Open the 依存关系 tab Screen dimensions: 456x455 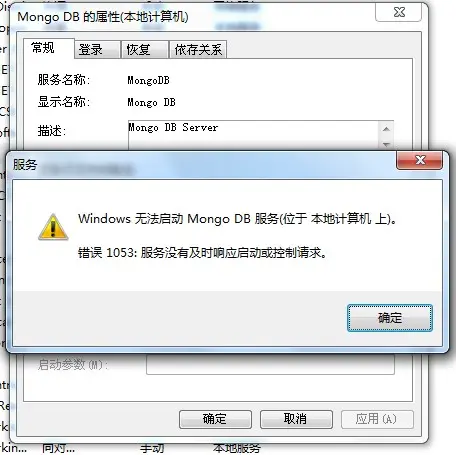point(198,50)
